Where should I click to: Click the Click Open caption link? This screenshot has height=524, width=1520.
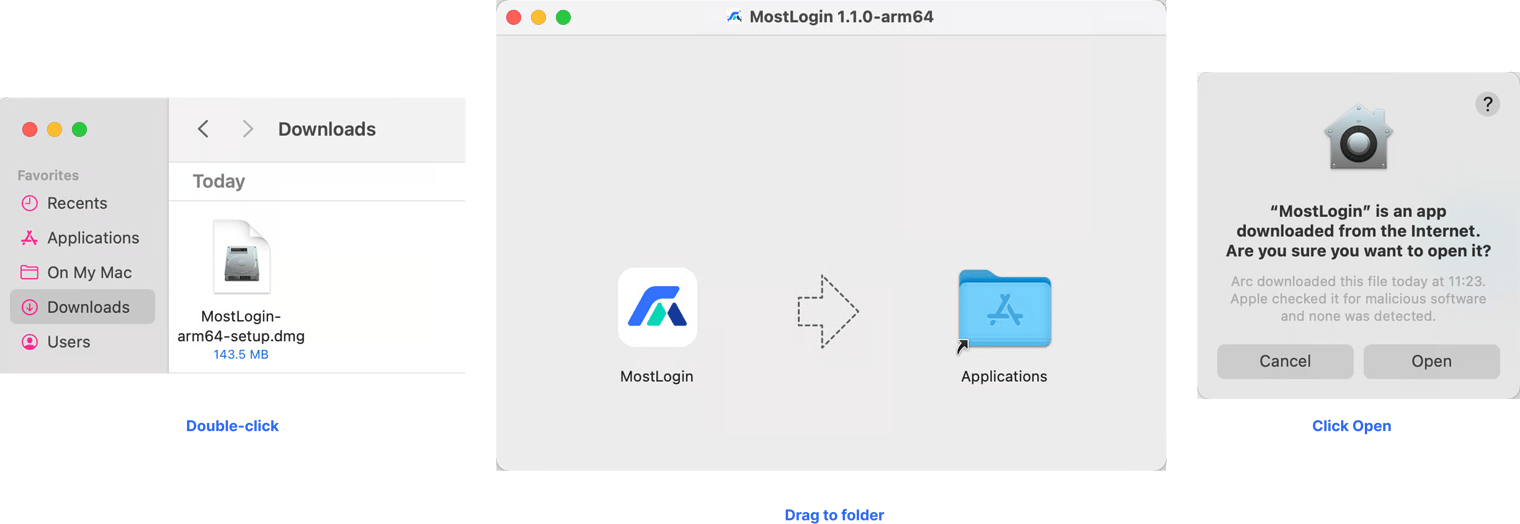click(x=1351, y=426)
